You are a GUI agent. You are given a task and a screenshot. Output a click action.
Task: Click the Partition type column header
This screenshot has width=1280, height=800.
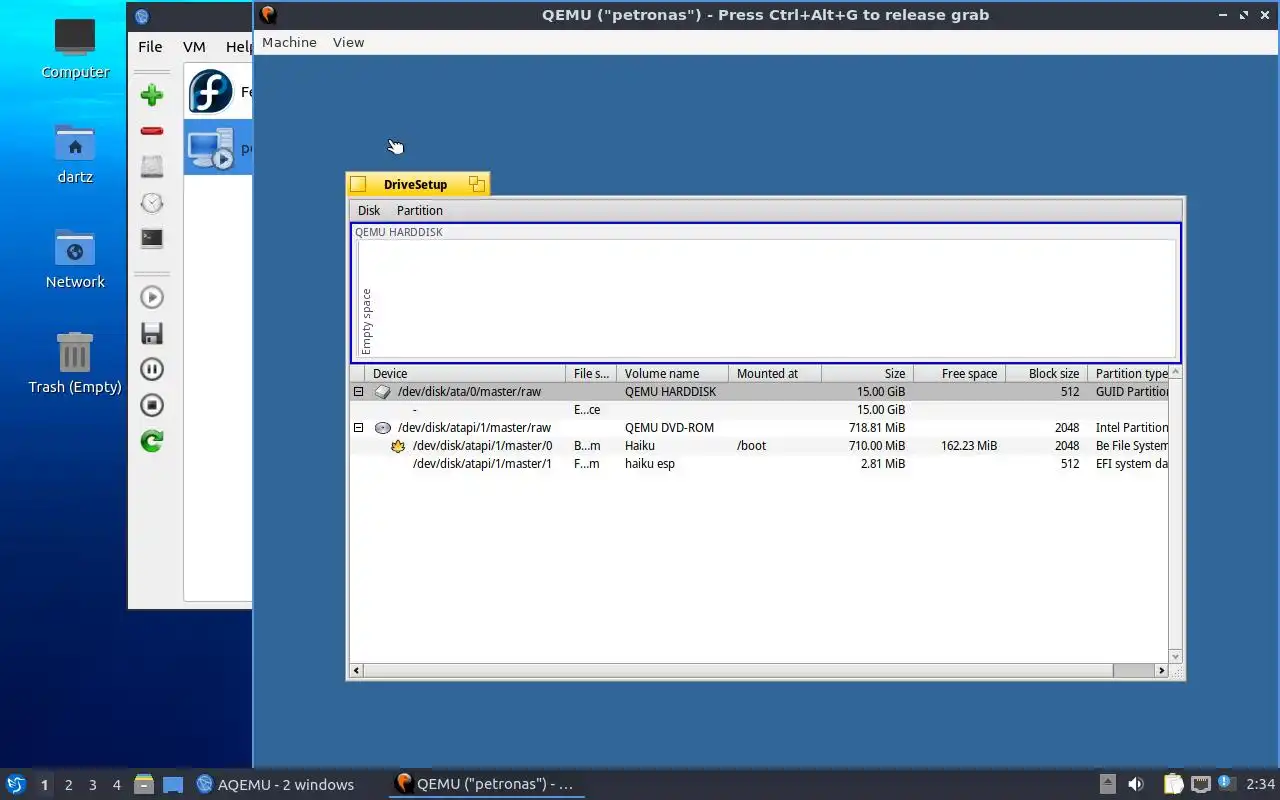[x=1128, y=374]
